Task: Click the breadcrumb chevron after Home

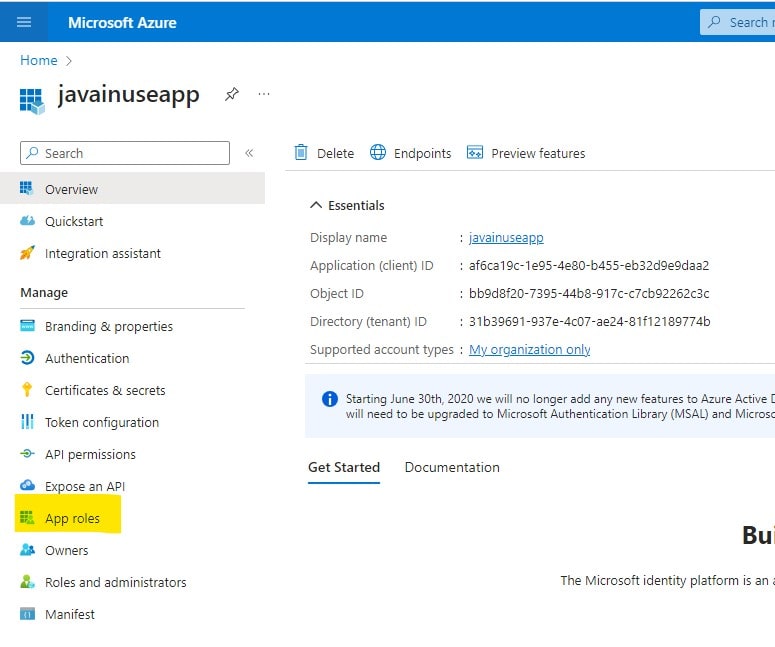Action: pyautogui.click(x=69, y=61)
